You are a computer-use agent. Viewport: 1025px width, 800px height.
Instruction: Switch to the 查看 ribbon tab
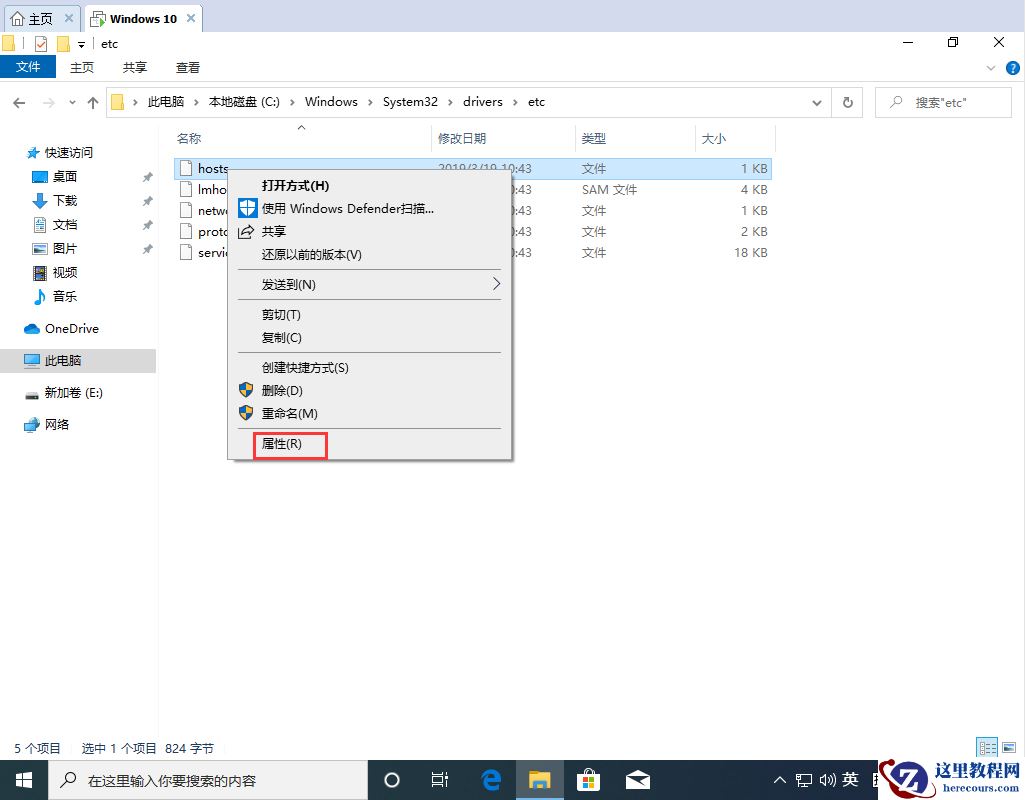coord(189,67)
